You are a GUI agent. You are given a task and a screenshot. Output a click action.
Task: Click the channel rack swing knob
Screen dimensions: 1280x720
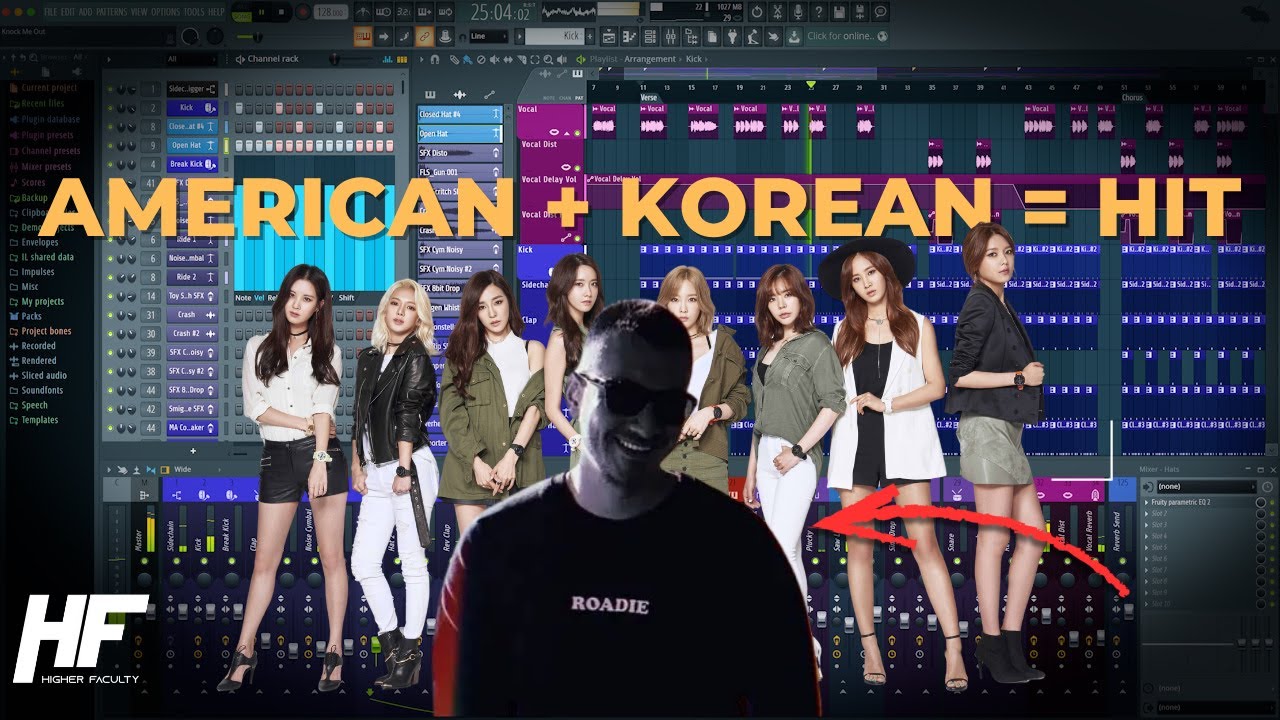[x=334, y=59]
